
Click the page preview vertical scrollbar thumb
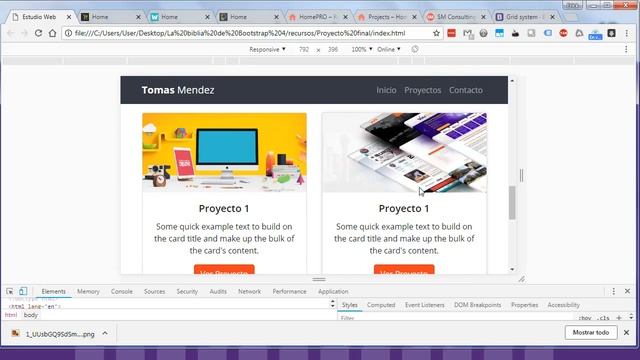512,203
